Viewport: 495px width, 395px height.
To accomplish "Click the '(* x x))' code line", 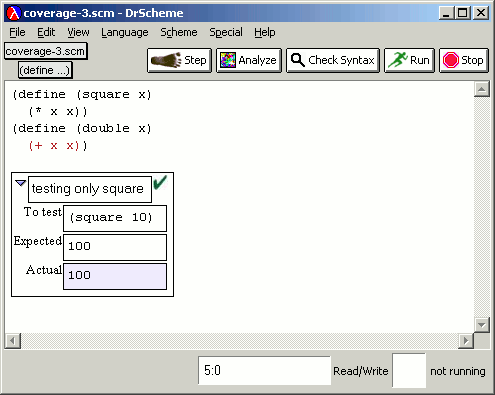I will click(58, 112).
